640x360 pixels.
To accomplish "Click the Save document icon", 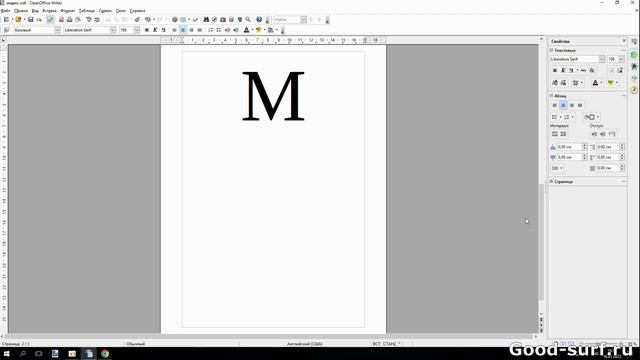I will pos(30,20).
